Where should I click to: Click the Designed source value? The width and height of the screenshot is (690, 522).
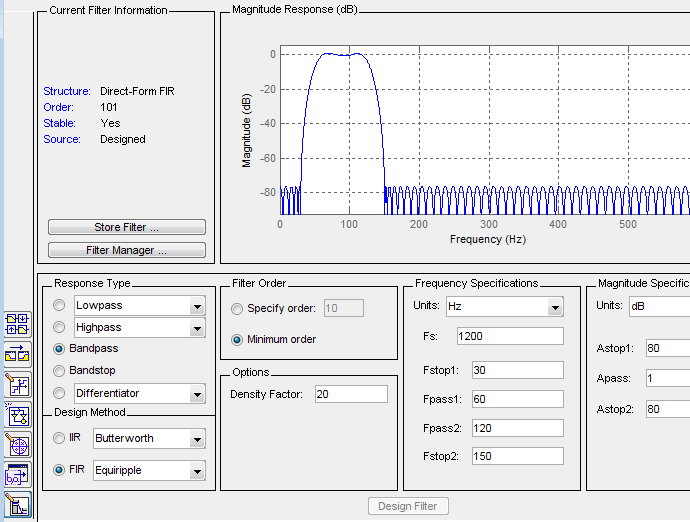click(x=123, y=139)
